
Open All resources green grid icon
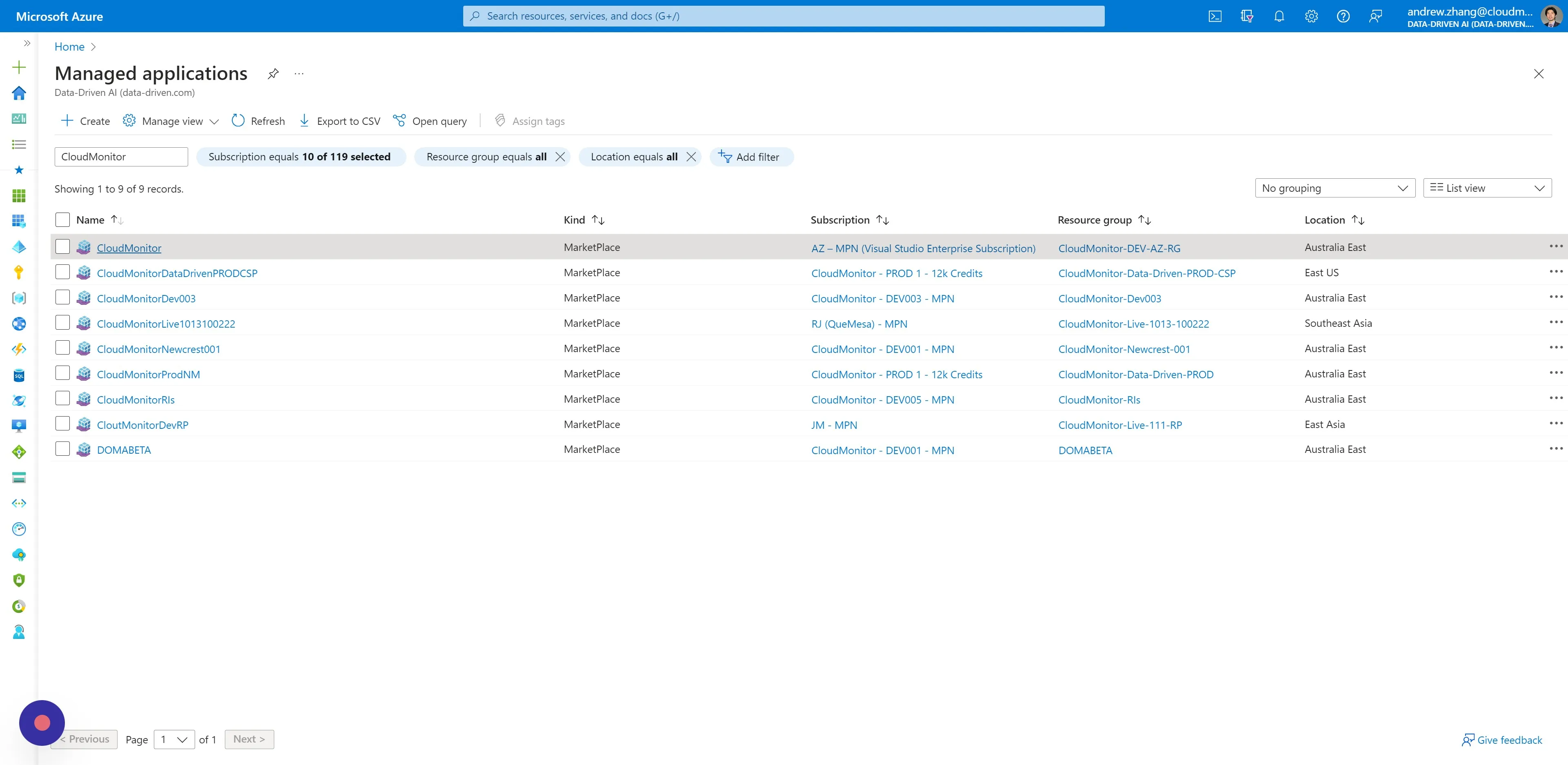click(x=19, y=195)
